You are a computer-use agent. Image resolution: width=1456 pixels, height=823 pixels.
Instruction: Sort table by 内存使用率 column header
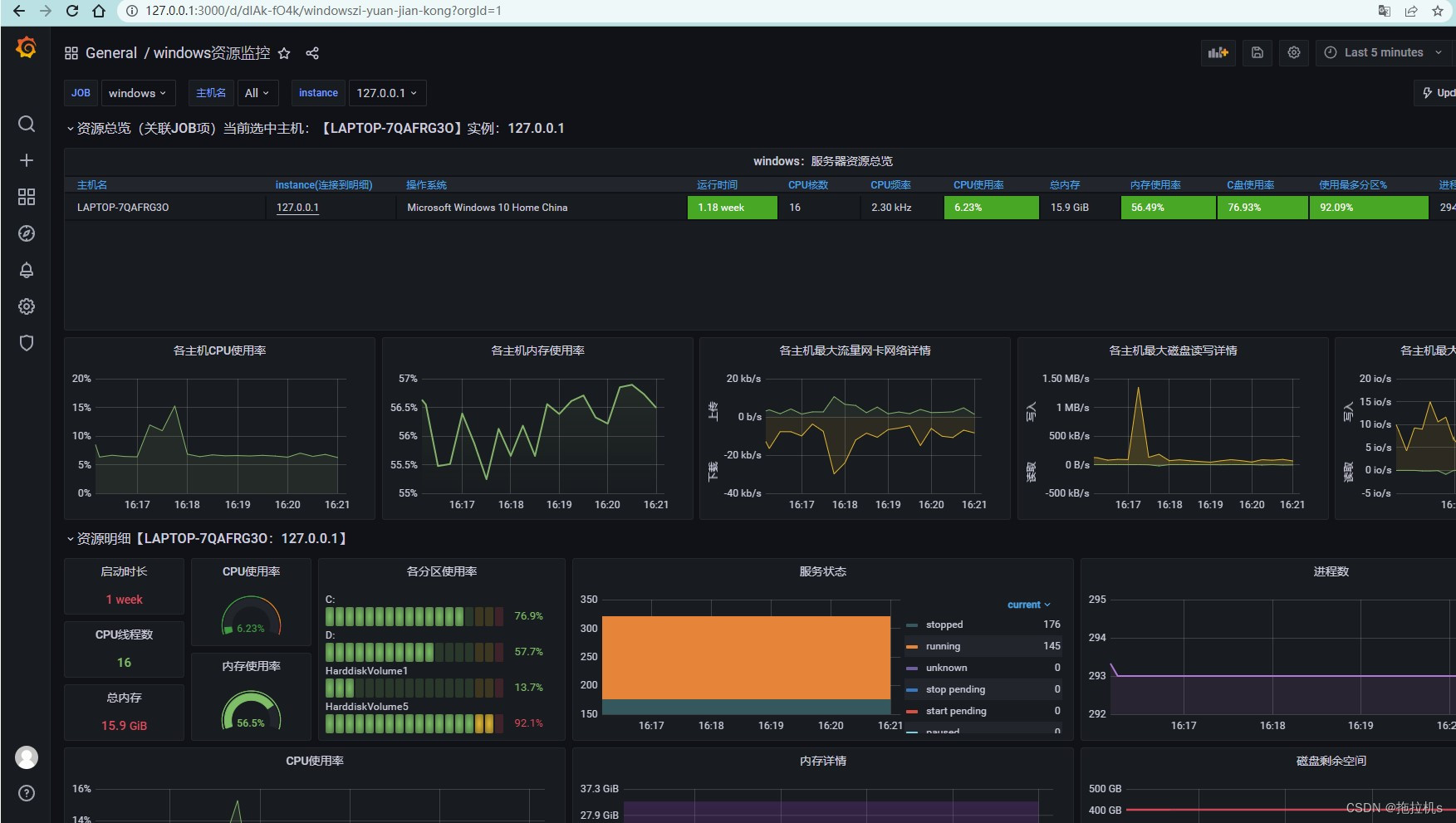(1155, 185)
